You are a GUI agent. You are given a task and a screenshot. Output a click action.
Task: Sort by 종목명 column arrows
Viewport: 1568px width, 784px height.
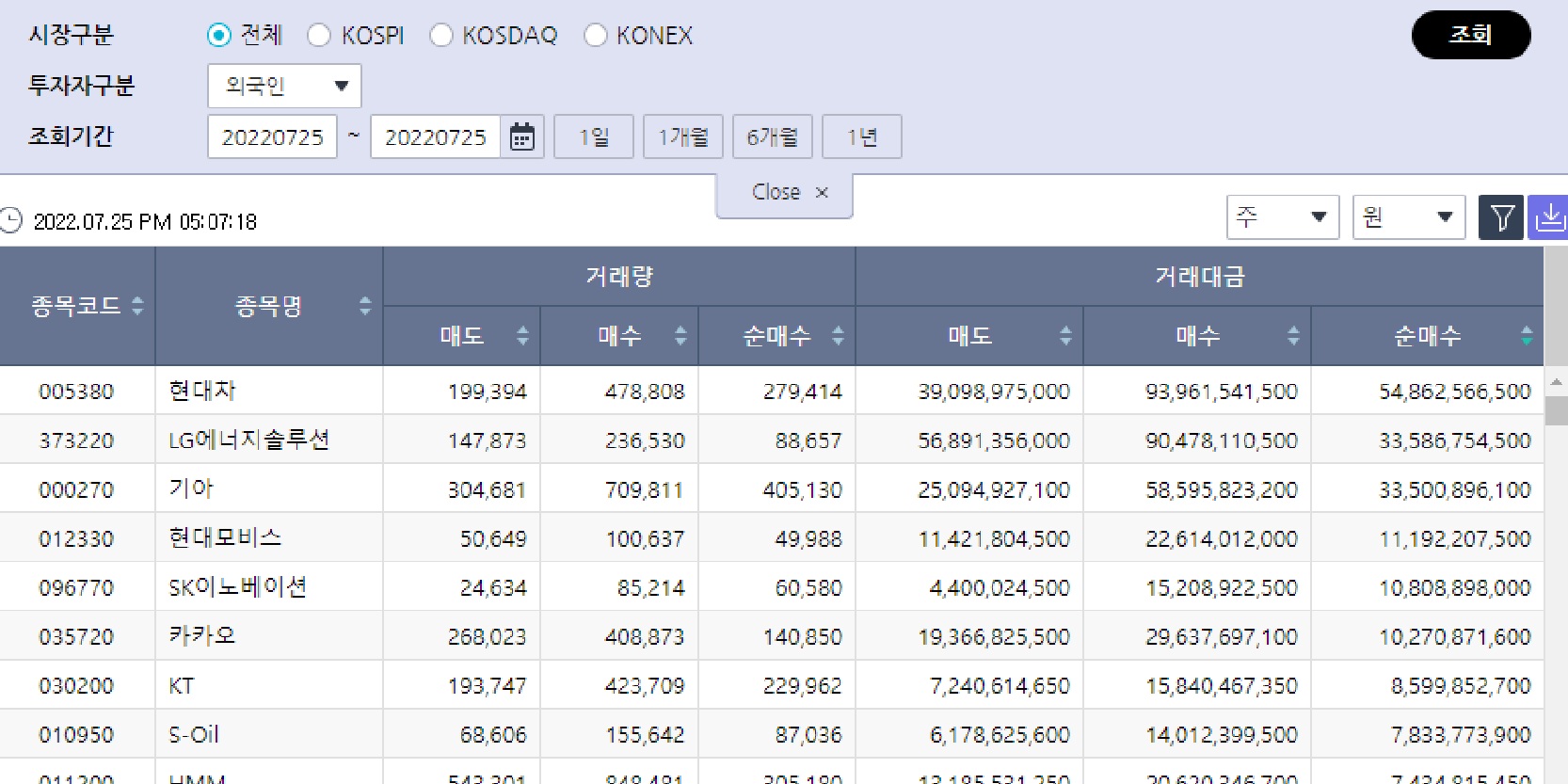[x=365, y=306]
